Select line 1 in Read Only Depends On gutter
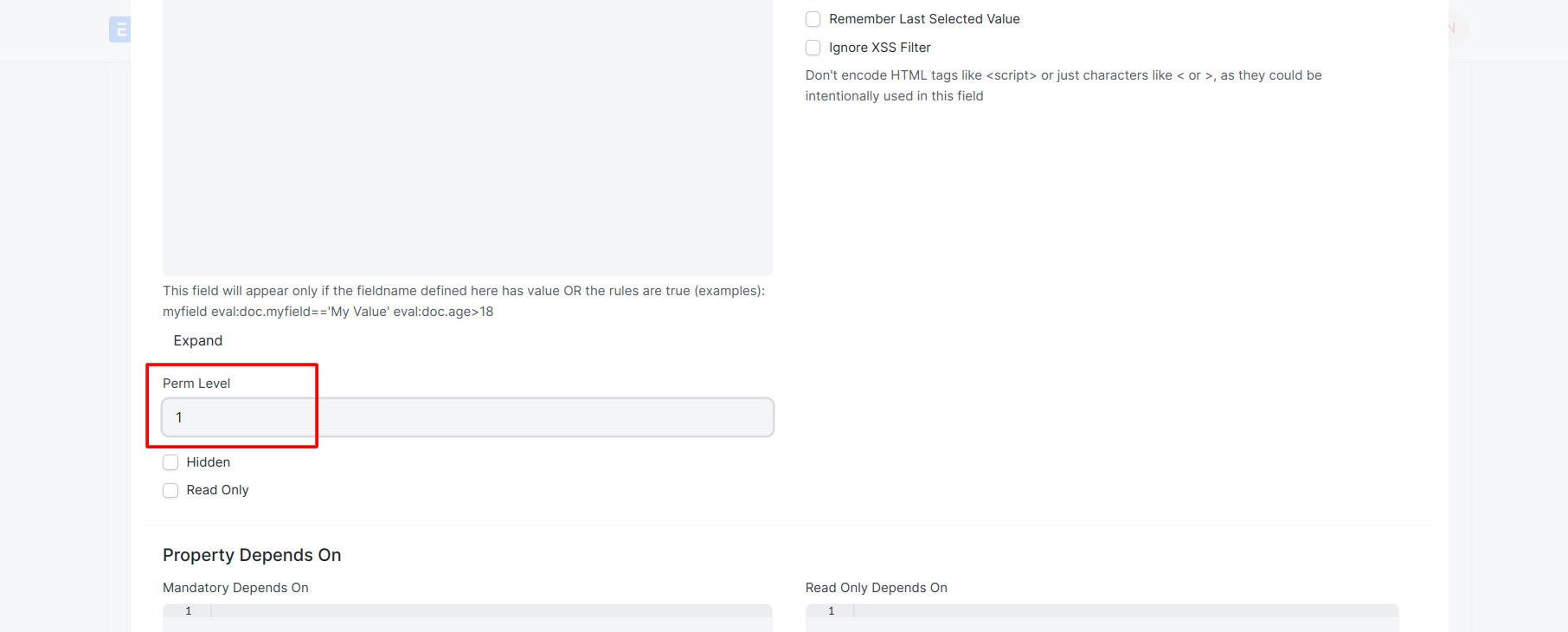Image resolution: width=1568 pixels, height=632 pixels. point(831,611)
